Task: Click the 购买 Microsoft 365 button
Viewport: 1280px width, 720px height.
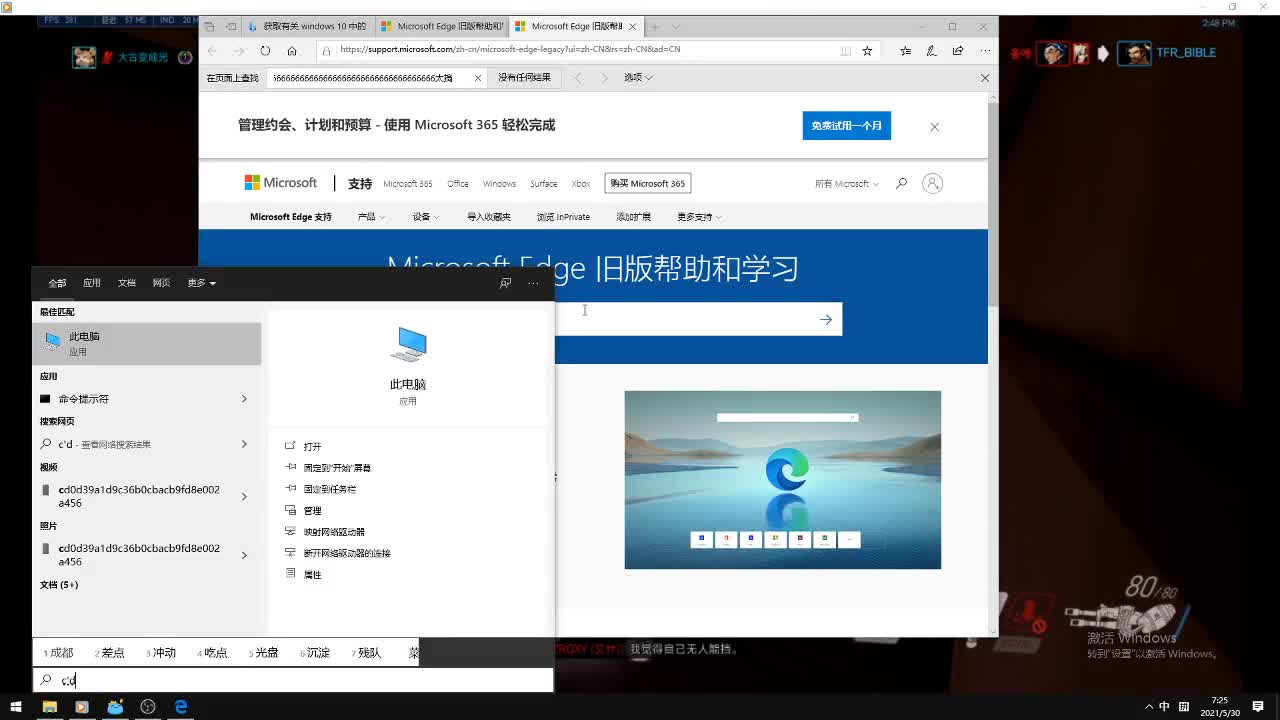Action: point(648,184)
